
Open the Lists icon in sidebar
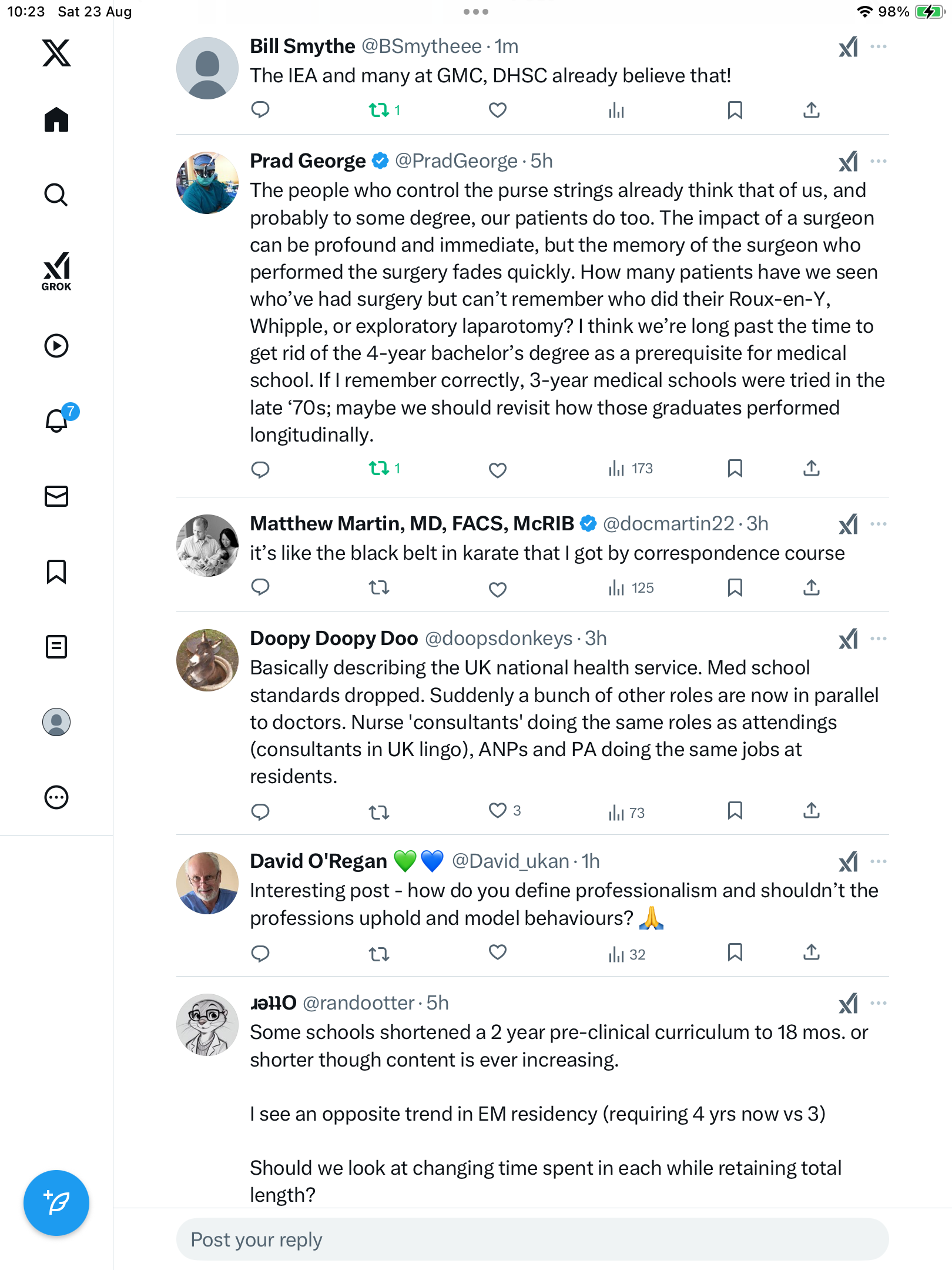tap(56, 647)
